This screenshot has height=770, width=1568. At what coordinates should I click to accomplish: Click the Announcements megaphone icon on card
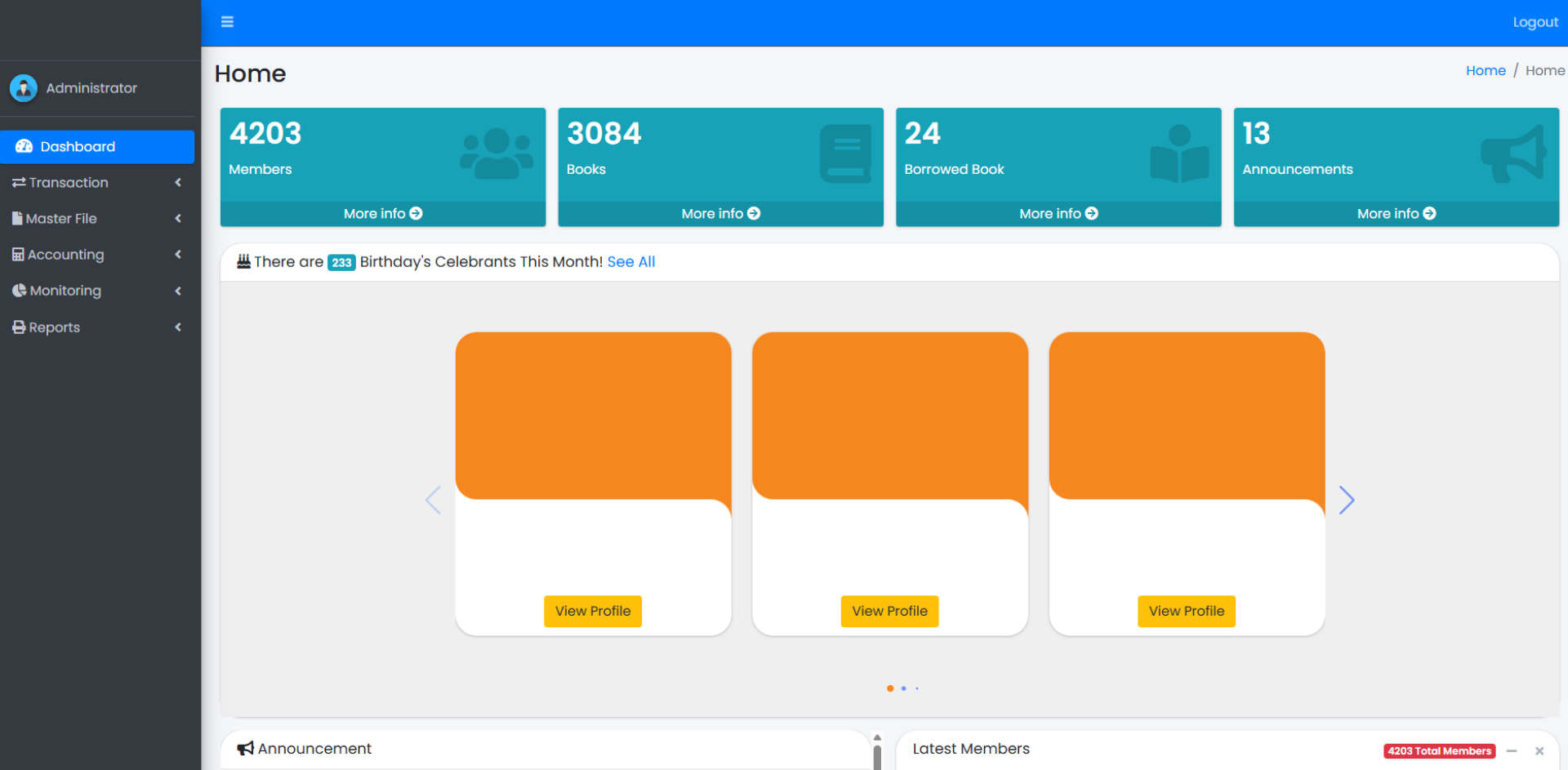click(1513, 153)
